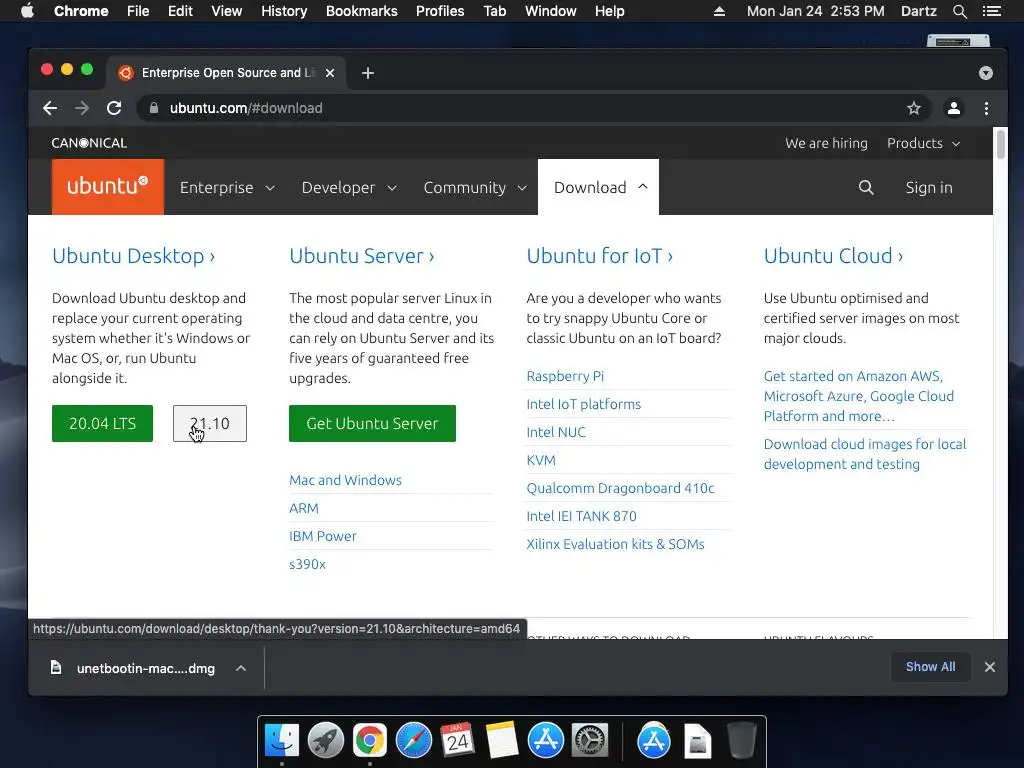Open App Store beside Notes in the Dock
This screenshot has height=768, width=1024.
[545, 740]
